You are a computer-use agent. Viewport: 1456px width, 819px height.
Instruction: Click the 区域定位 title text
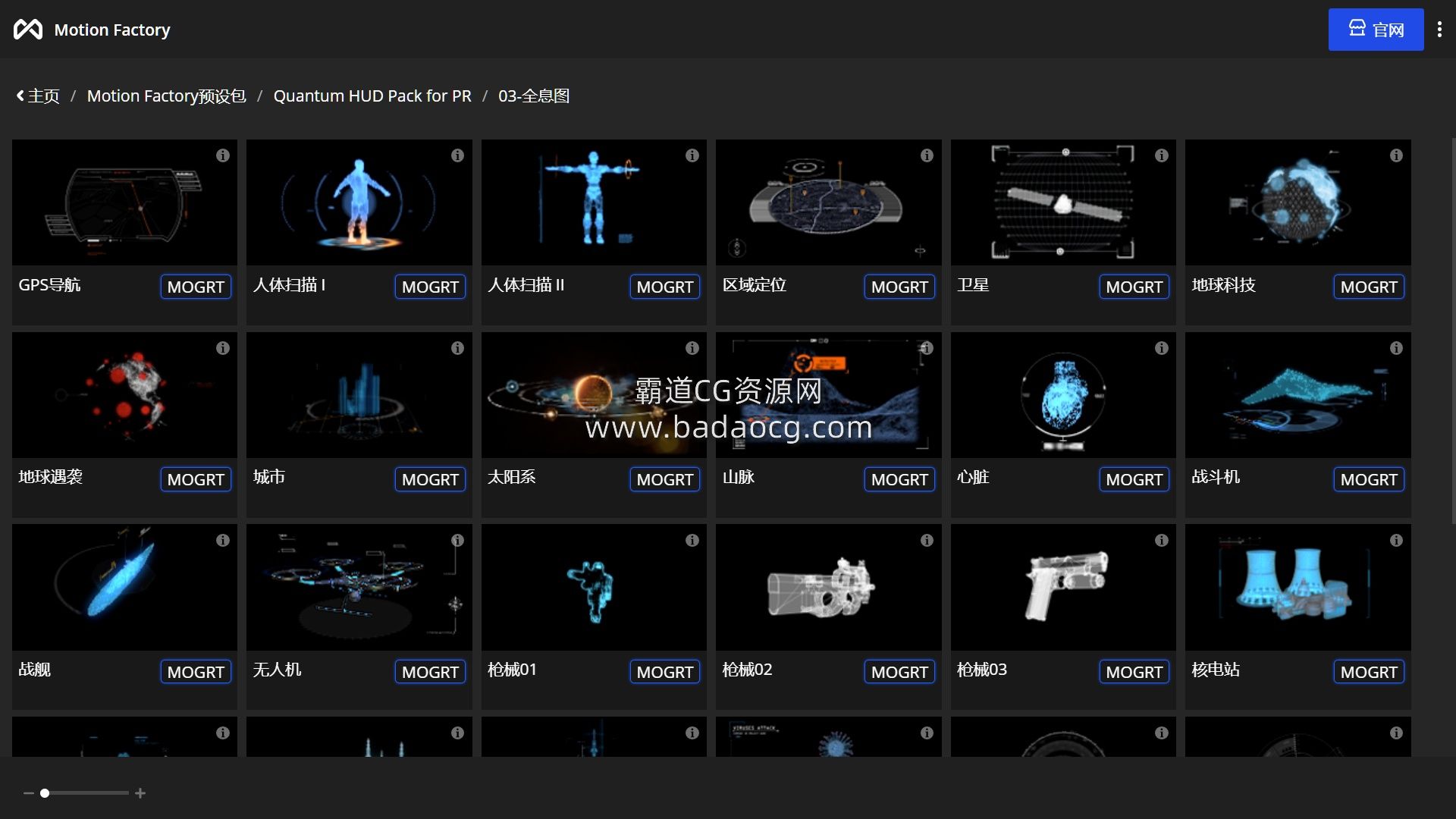(x=755, y=285)
